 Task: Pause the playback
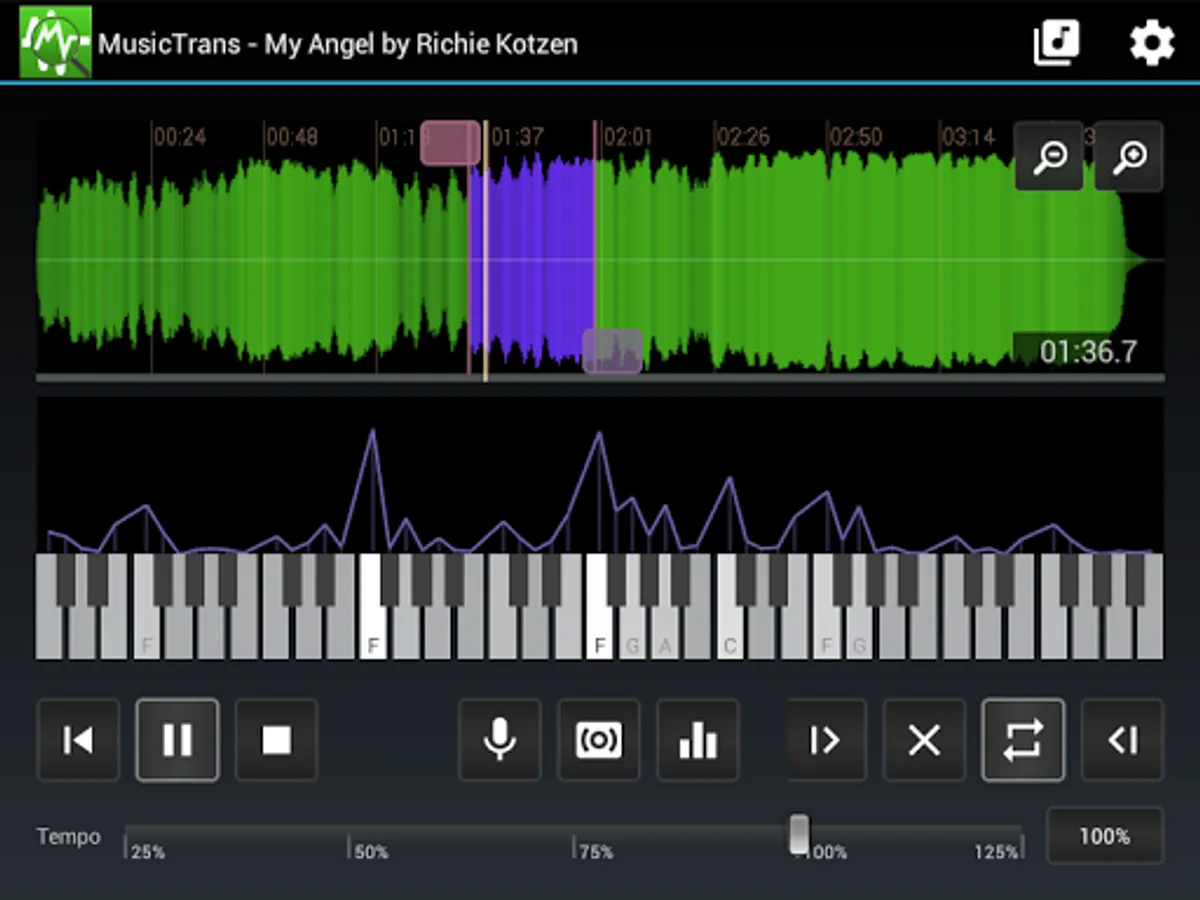click(x=177, y=740)
